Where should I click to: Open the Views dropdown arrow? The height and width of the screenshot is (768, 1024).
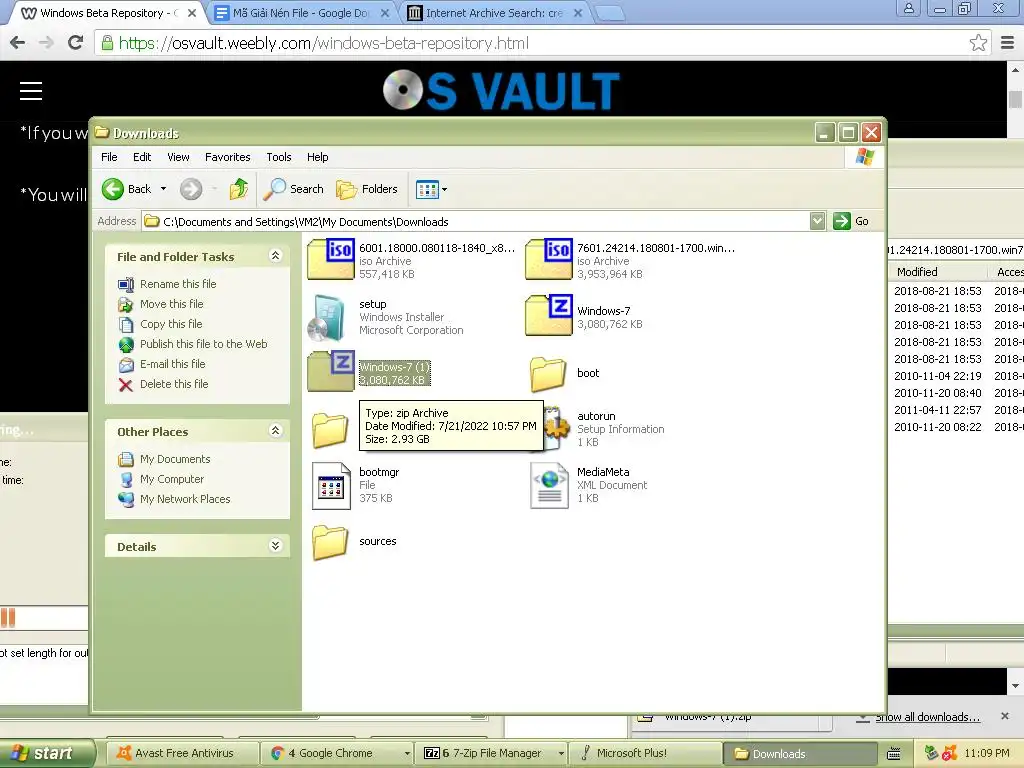pyautogui.click(x=445, y=189)
